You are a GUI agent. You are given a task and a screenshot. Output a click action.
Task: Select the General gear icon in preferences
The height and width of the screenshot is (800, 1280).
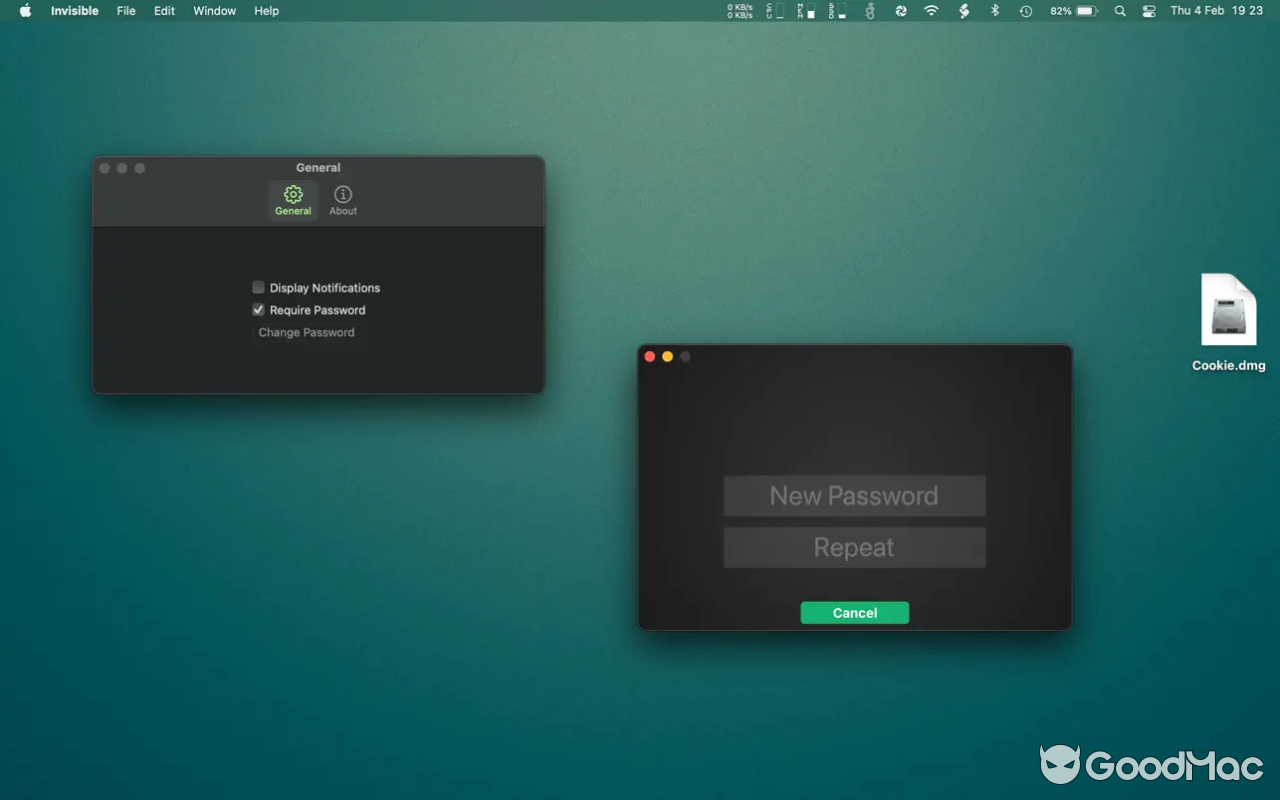(x=293, y=196)
